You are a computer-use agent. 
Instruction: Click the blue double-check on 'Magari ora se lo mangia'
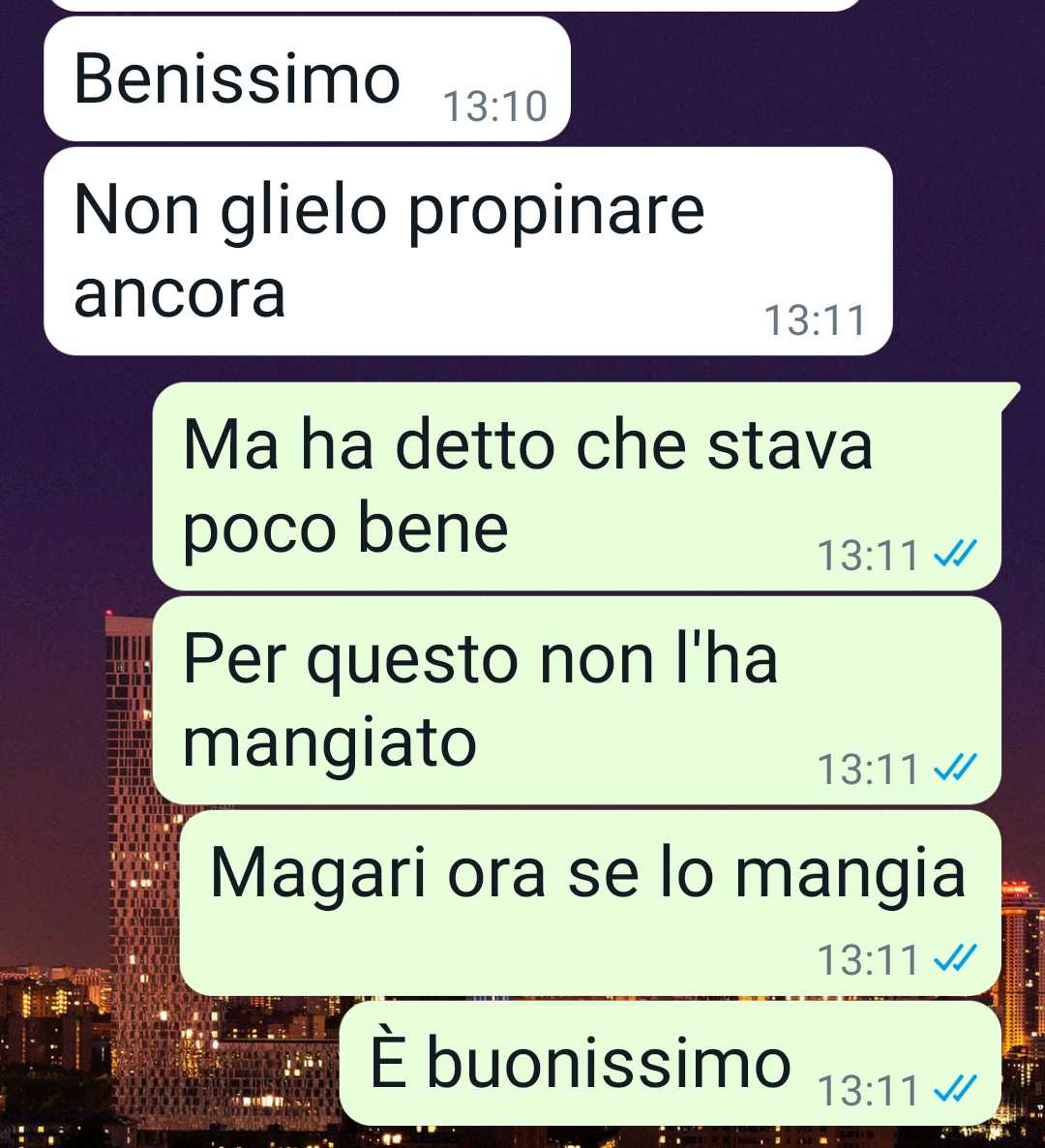tap(955, 957)
